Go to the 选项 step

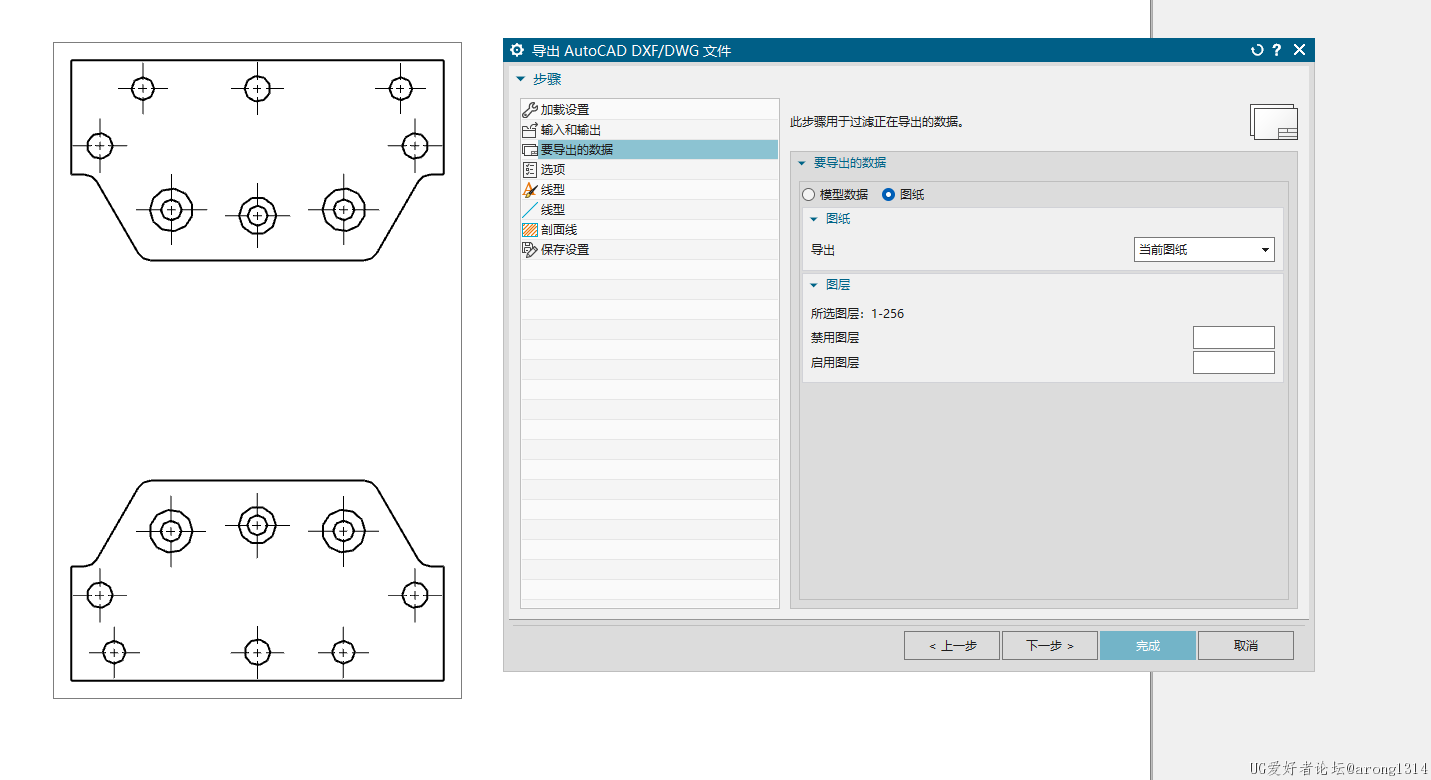[x=649, y=170]
